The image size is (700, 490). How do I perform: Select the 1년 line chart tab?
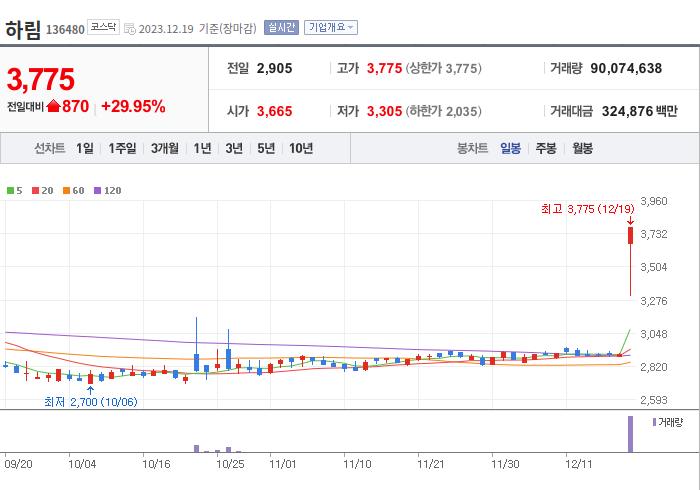point(202,148)
